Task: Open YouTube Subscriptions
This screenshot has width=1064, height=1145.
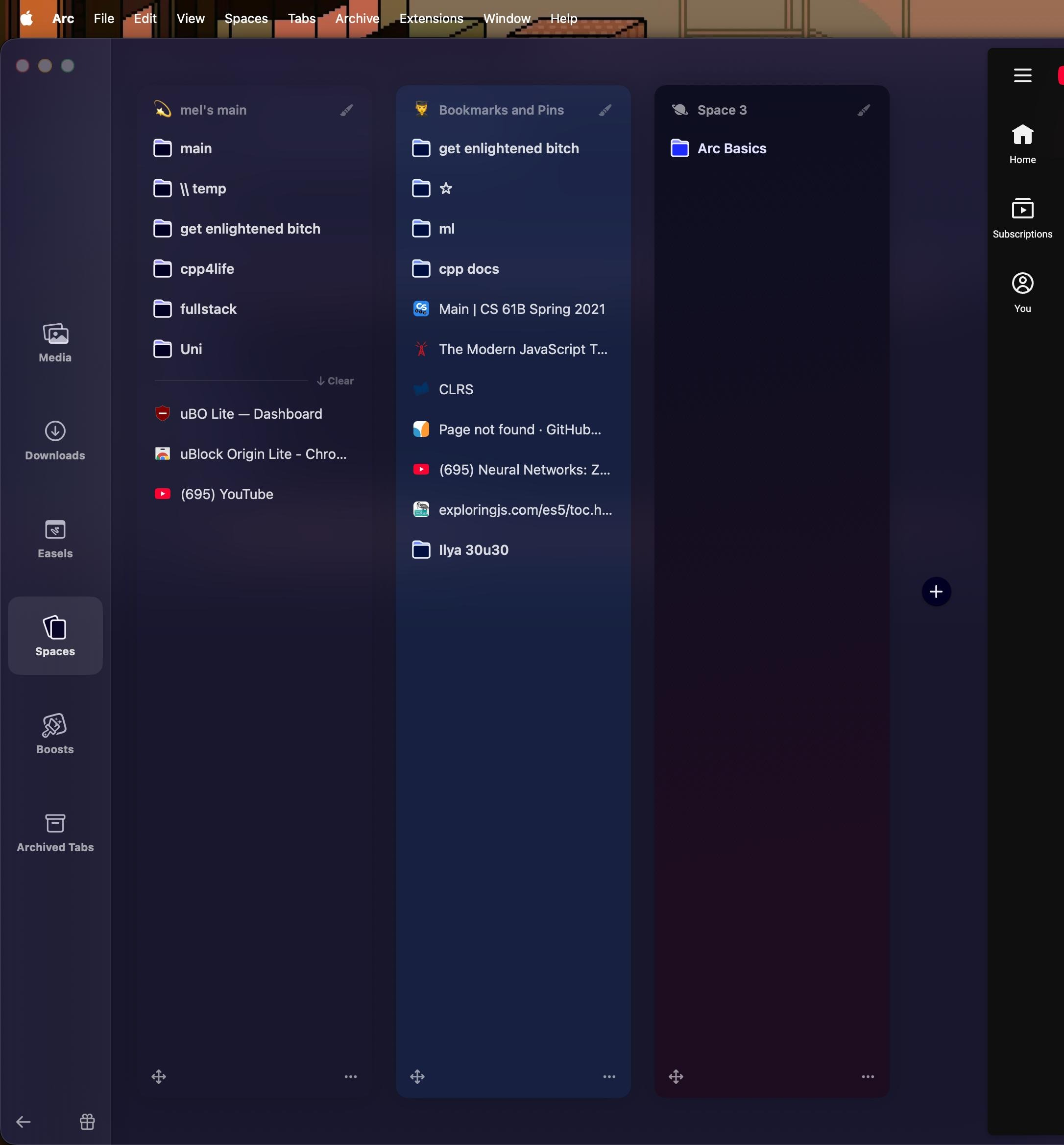Action: coord(1022,219)
